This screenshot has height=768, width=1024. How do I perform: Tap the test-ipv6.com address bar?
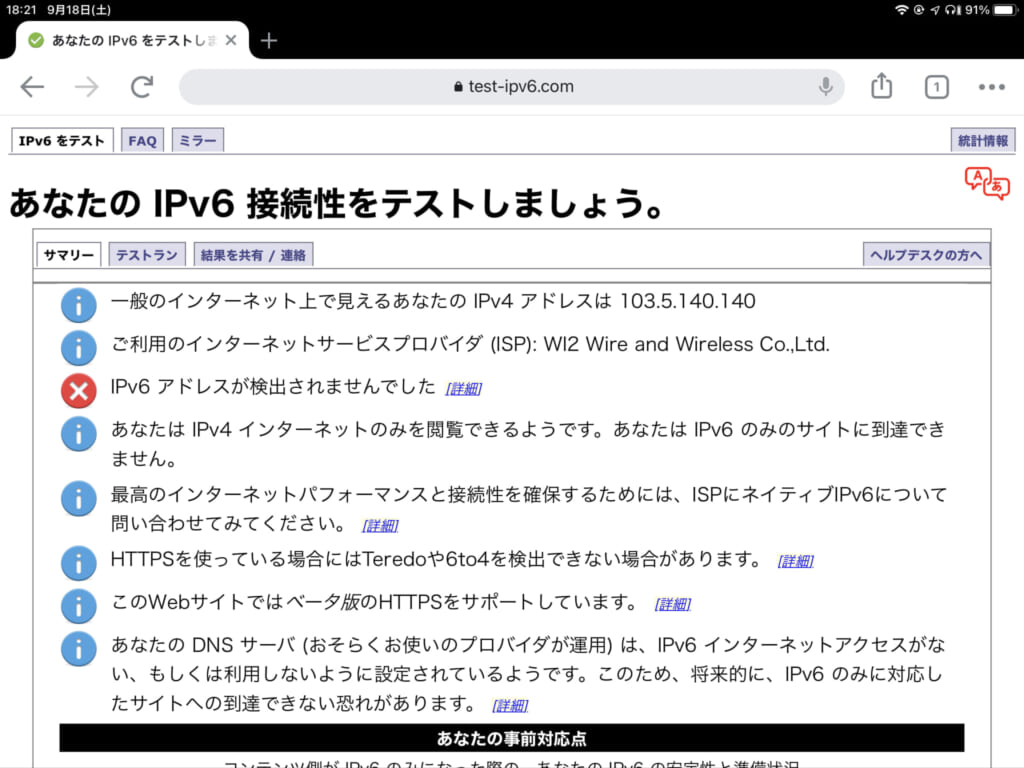tap(512, 87)
